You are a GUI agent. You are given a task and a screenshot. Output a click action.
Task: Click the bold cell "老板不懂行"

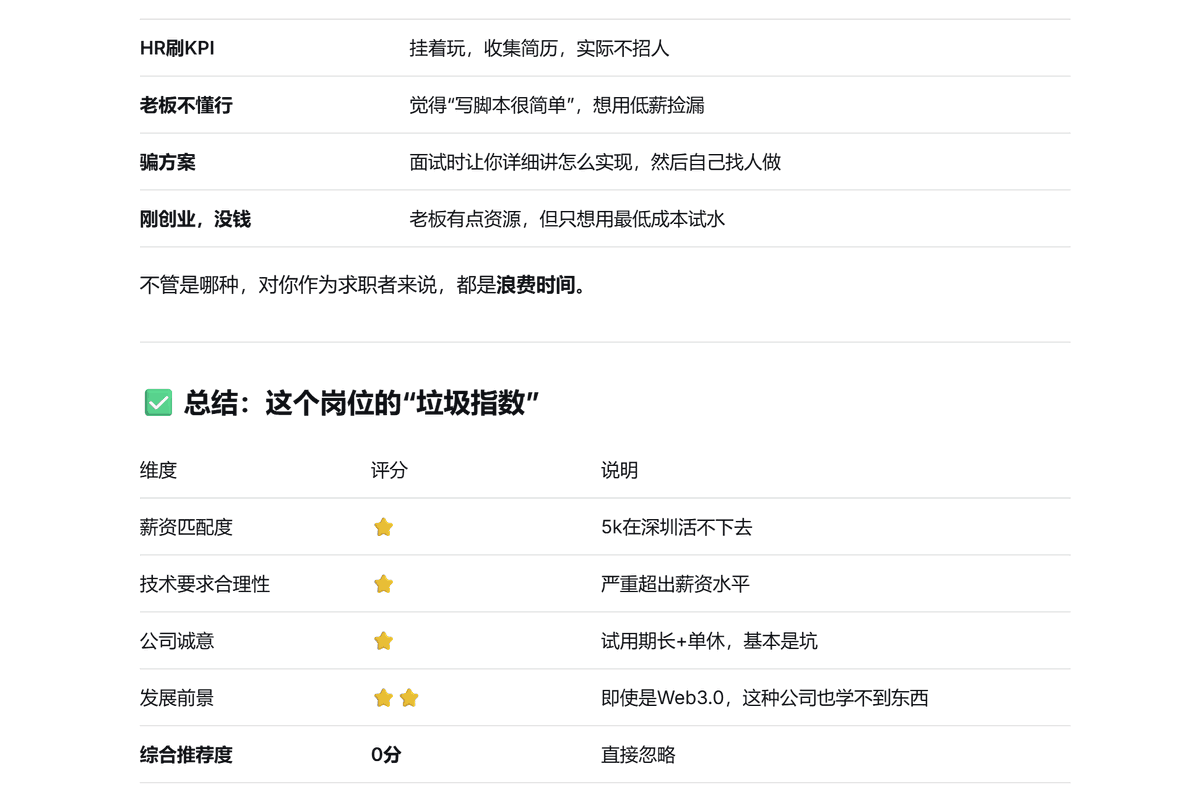point(186,105)
